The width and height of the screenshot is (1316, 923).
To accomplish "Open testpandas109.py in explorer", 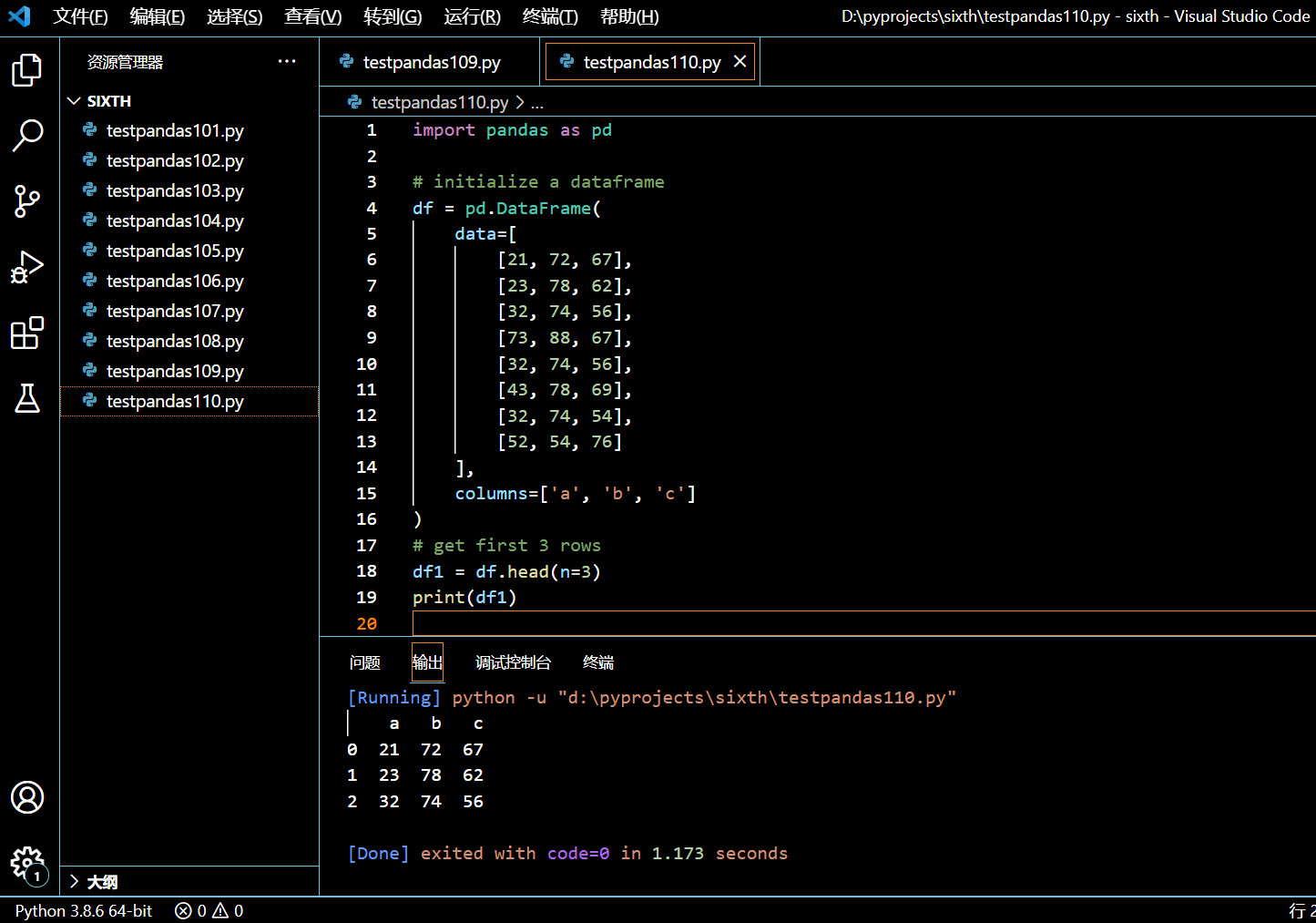I will [189, 371].
